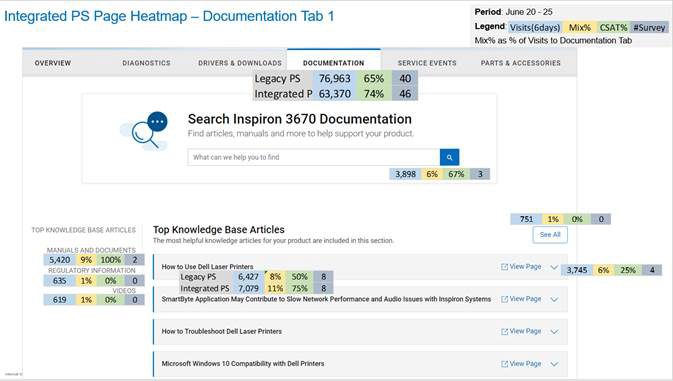Select Videos in the sidebar
The image size is (673, 381).
click(124, 290)
